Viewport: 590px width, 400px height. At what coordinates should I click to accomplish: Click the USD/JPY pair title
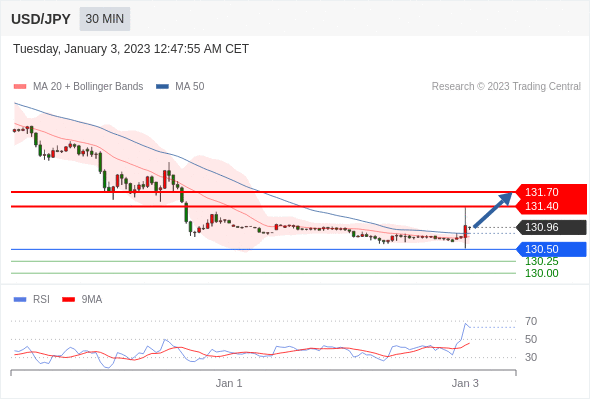pos(41,19)
